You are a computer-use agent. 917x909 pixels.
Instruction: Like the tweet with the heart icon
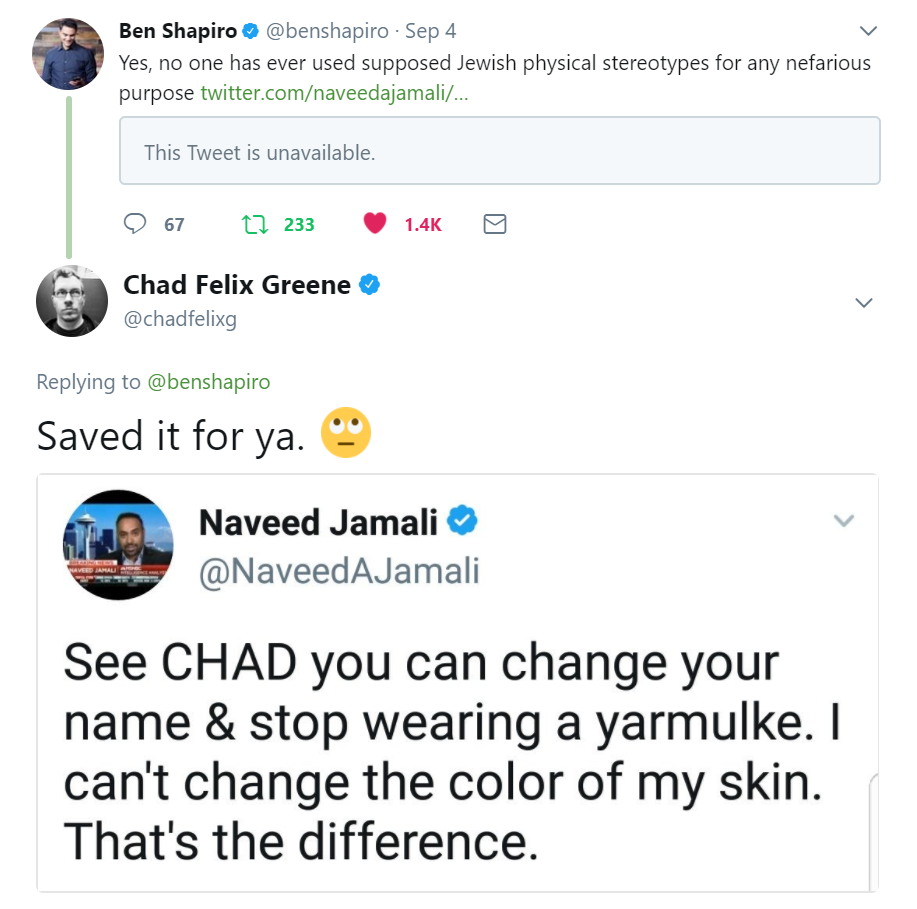375,224
